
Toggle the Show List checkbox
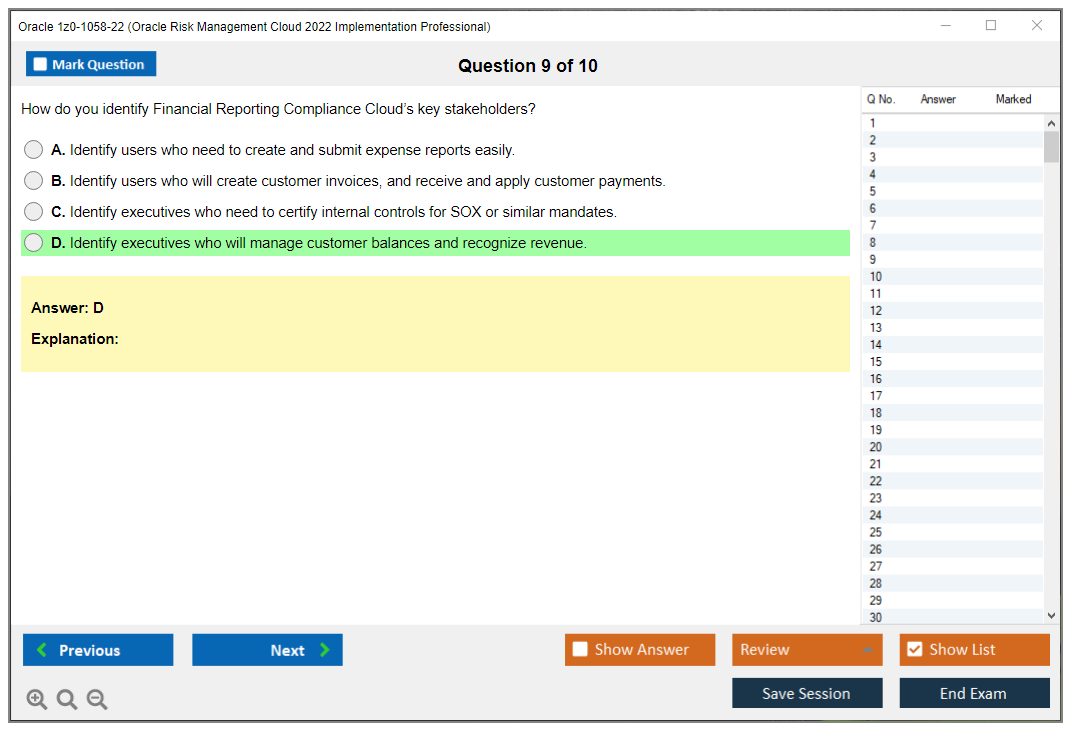click(914, 649)
